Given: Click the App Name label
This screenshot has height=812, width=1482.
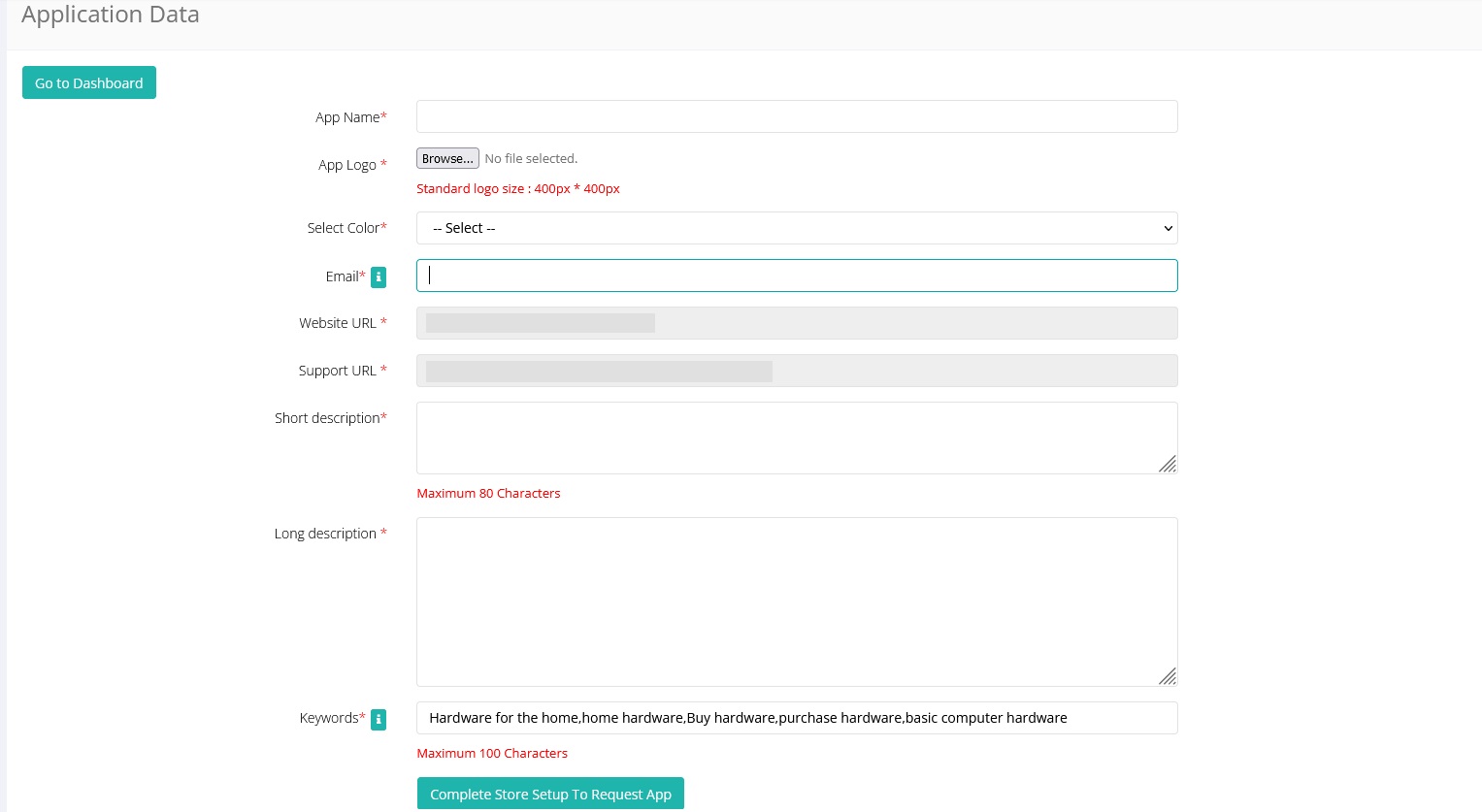Looking at the screenshot, I should [347, 117].
